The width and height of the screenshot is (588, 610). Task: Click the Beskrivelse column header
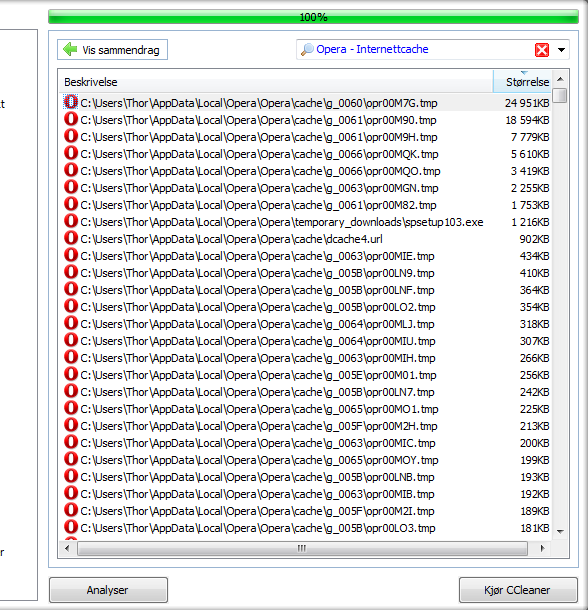(x=276, y=82)
